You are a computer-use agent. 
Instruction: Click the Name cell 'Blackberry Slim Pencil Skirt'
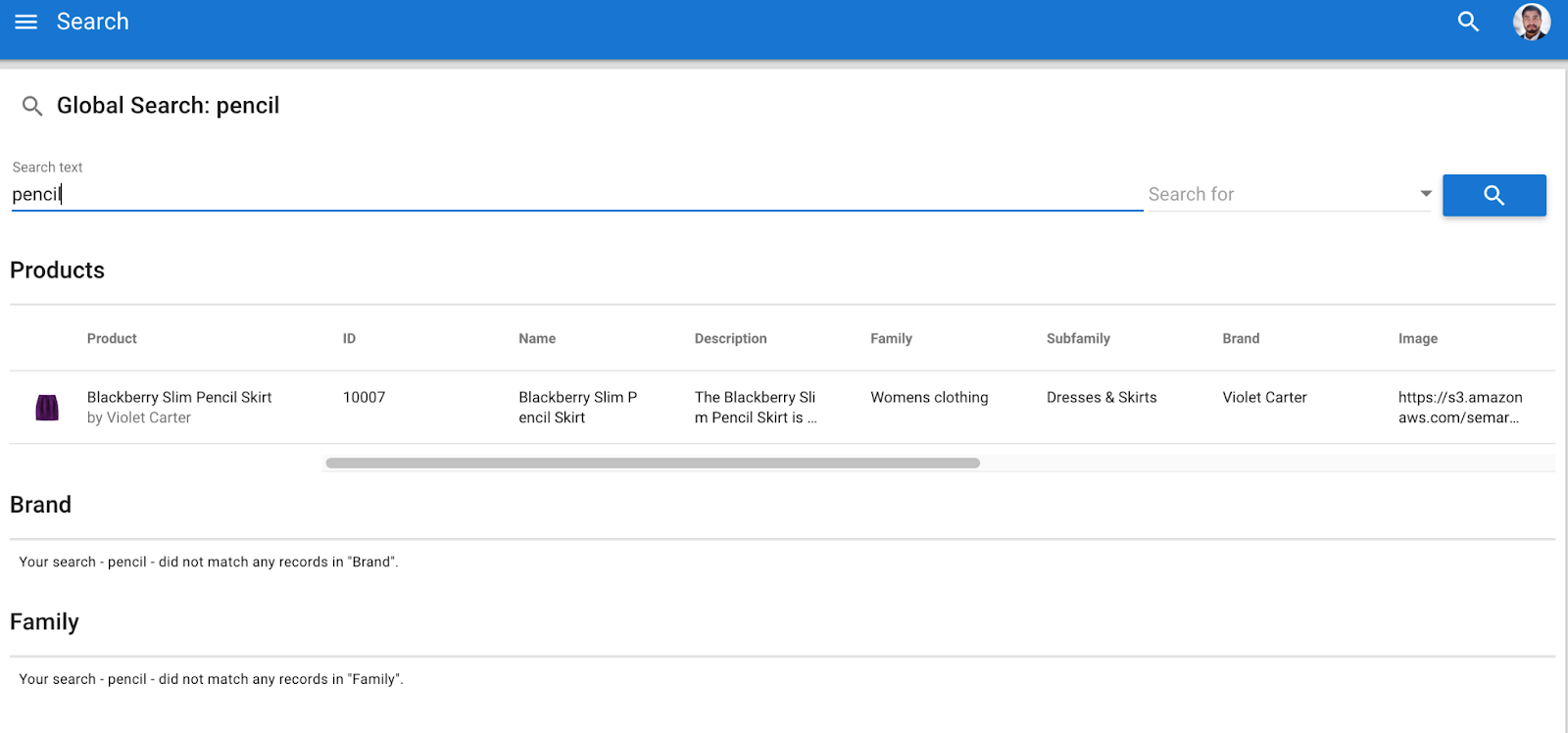pyautogui.click(x=577, y=407)
